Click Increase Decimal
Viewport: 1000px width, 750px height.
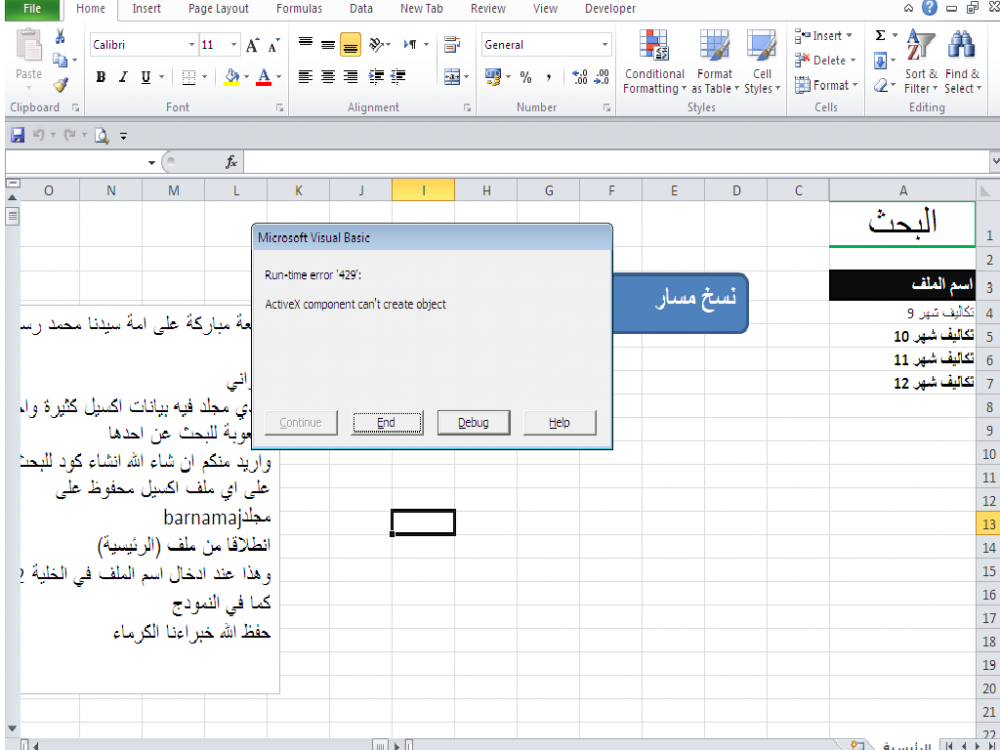[x=580, y=77]
